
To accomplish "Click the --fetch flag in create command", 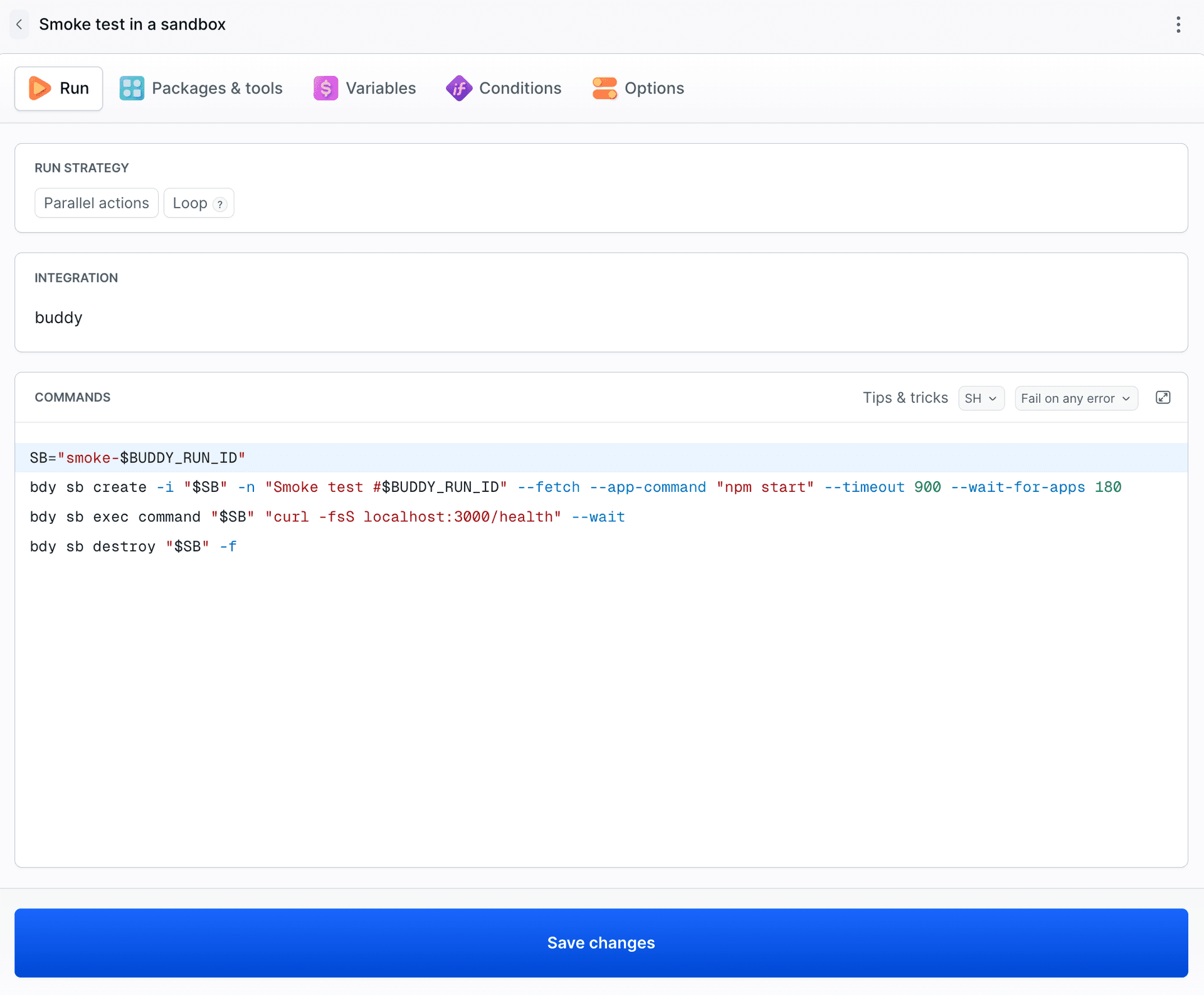I will pyautogui.click(x=549, y=487).
